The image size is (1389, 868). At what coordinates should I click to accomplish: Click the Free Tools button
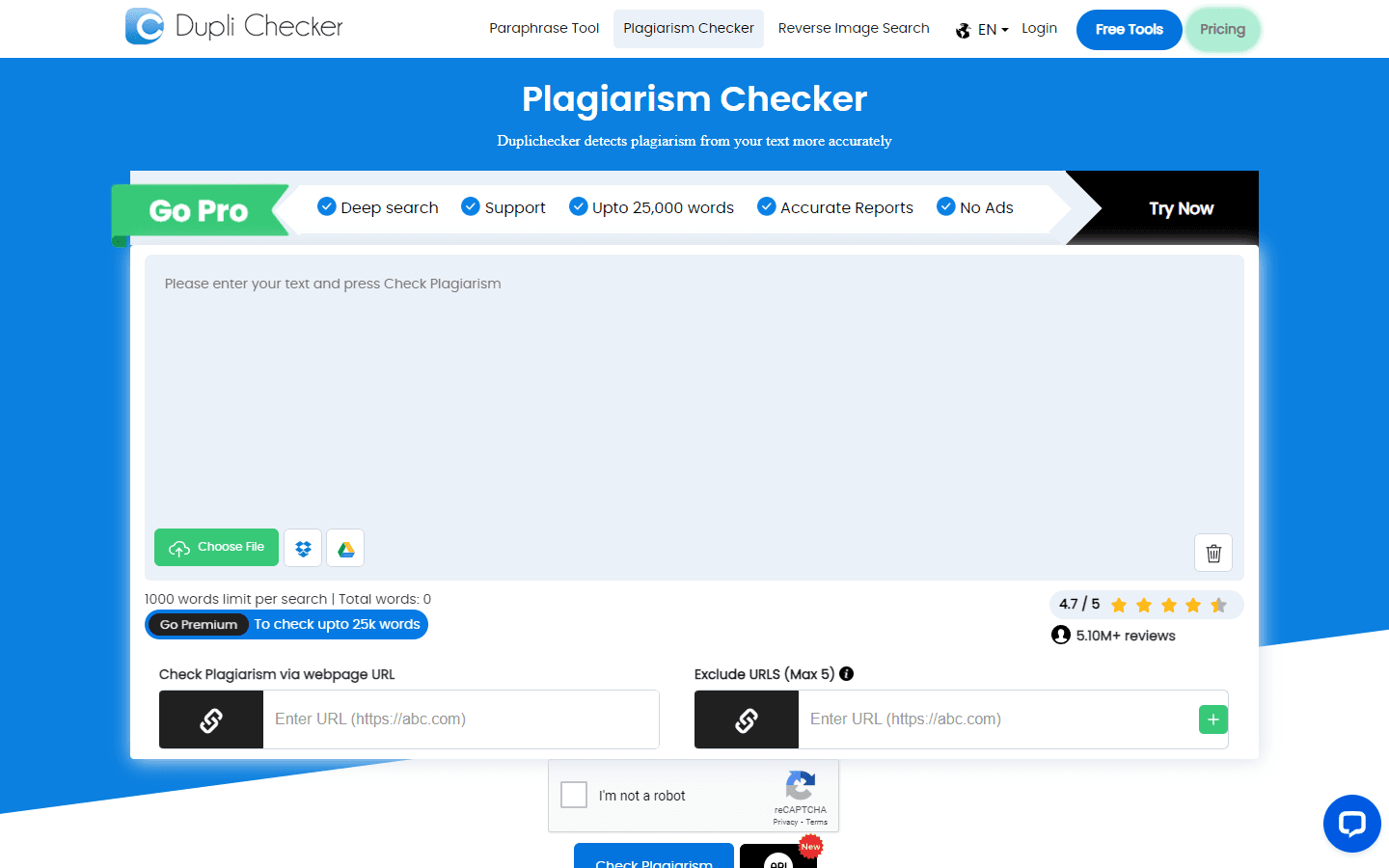click(x=1129, y=30)
